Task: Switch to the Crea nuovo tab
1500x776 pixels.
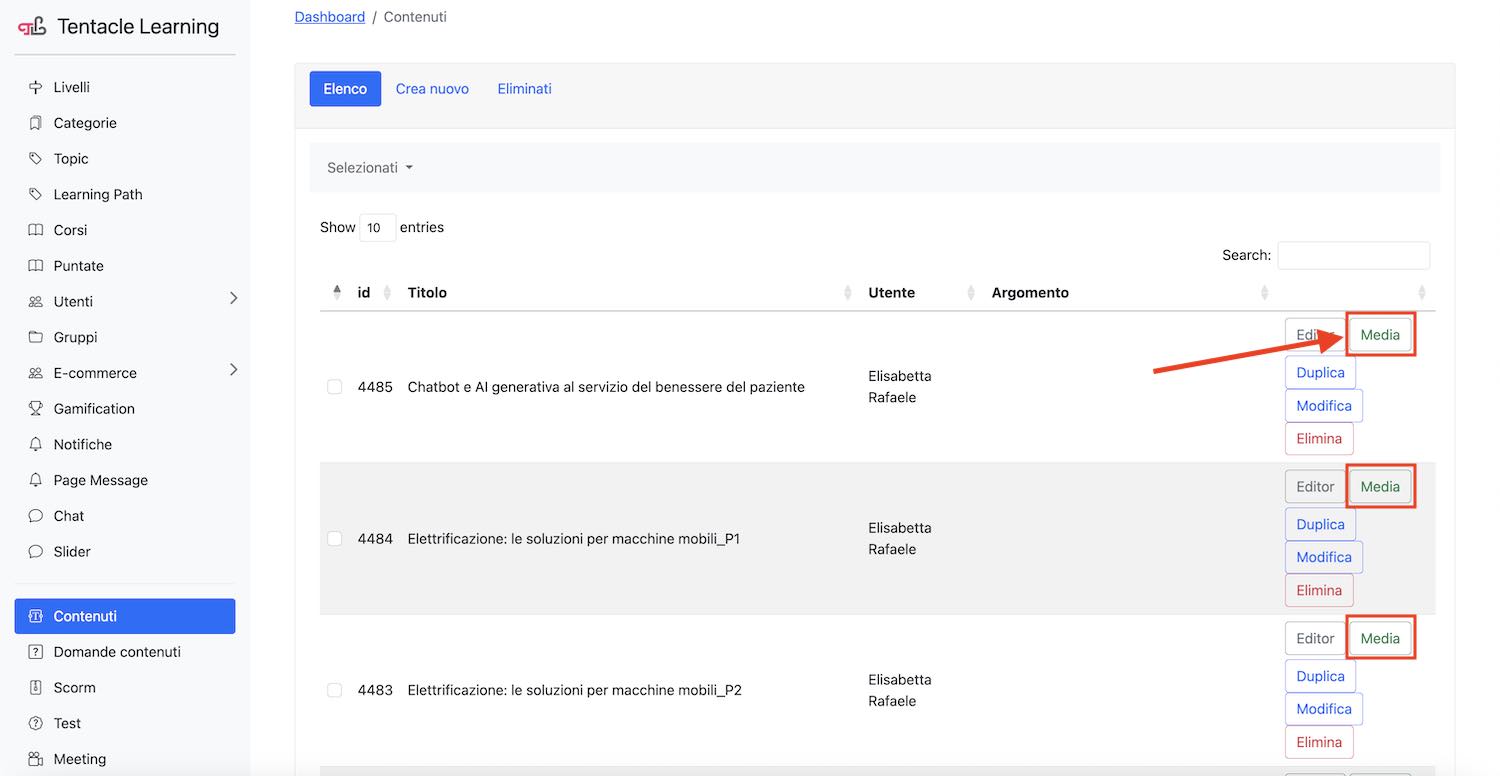Action: [432, 89]
